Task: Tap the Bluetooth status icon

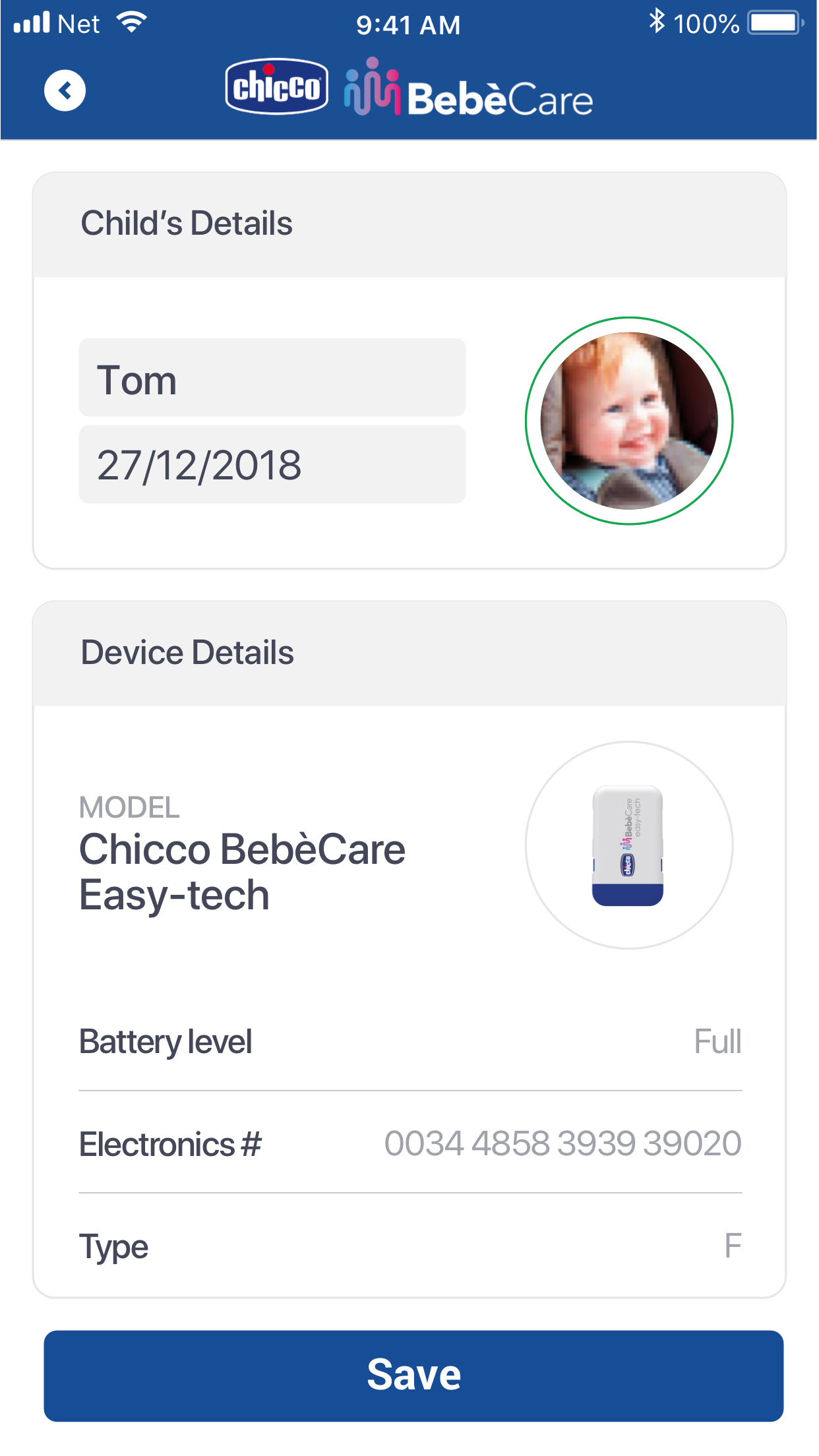Action: [x=656, y=22]
